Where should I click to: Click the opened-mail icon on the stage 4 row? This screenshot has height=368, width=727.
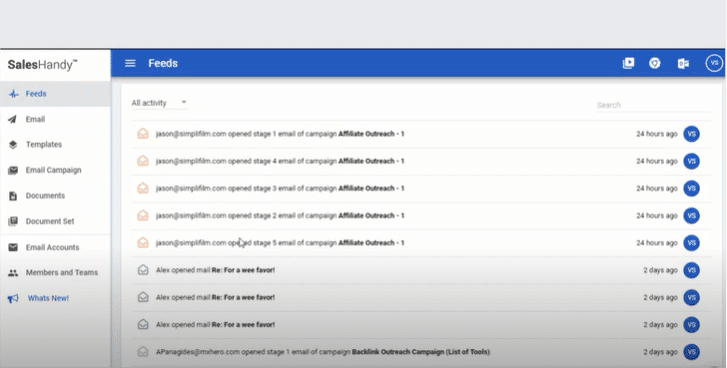click(143, 161)
